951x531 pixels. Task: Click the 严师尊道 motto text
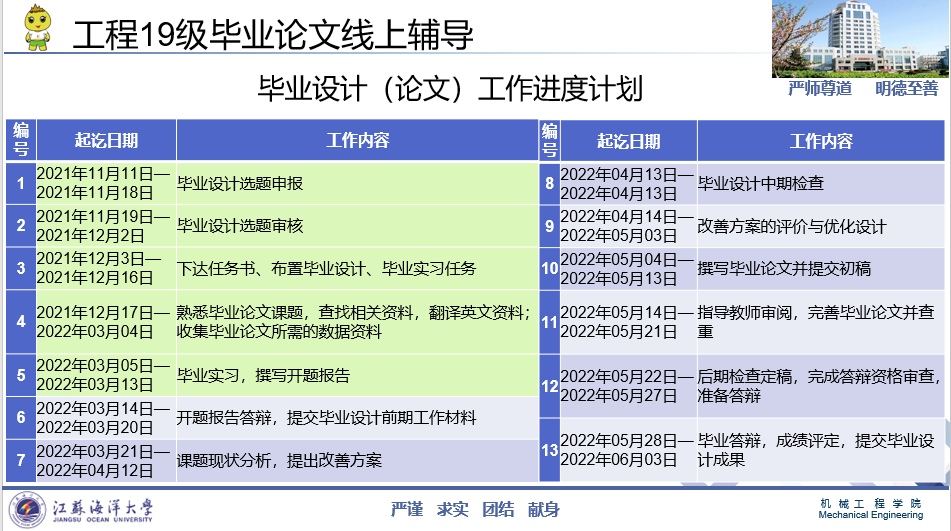pos(819,89)
